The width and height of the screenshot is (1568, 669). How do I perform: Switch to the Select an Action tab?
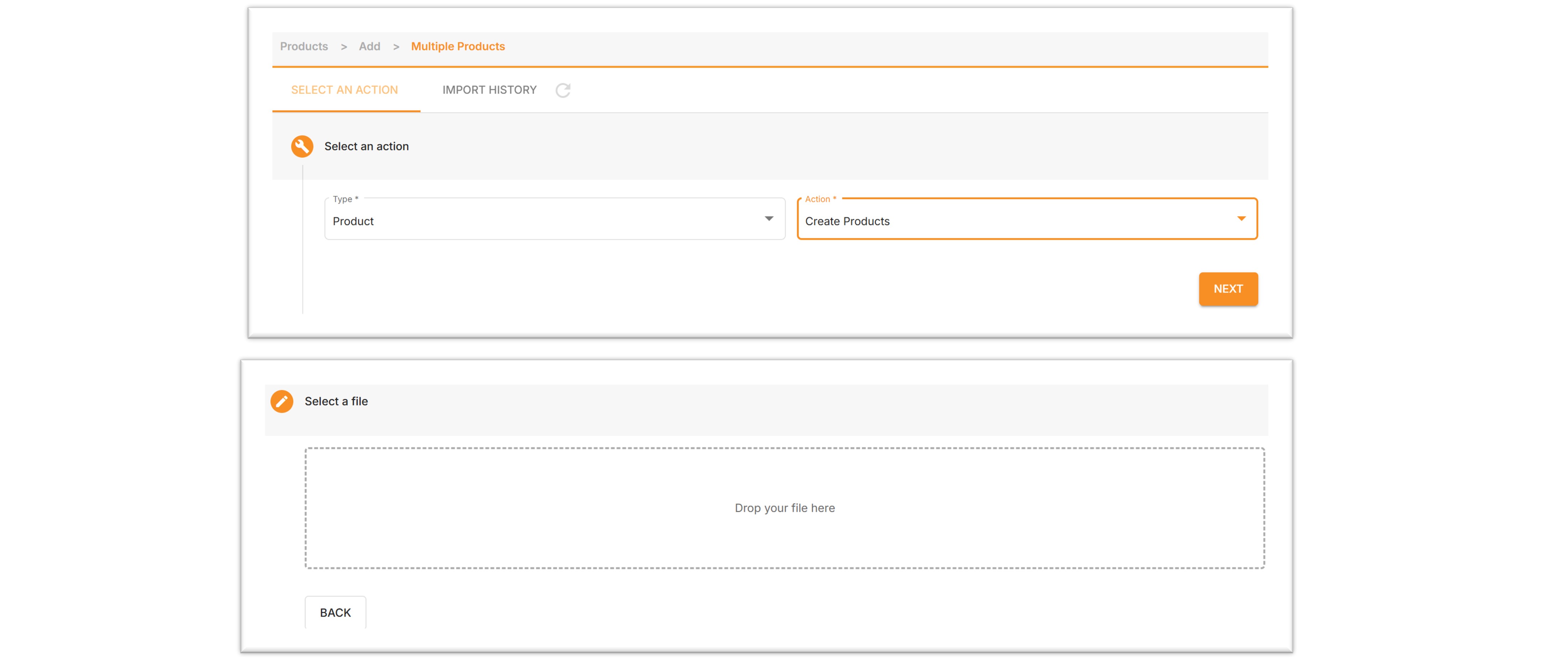coord(344,90)
